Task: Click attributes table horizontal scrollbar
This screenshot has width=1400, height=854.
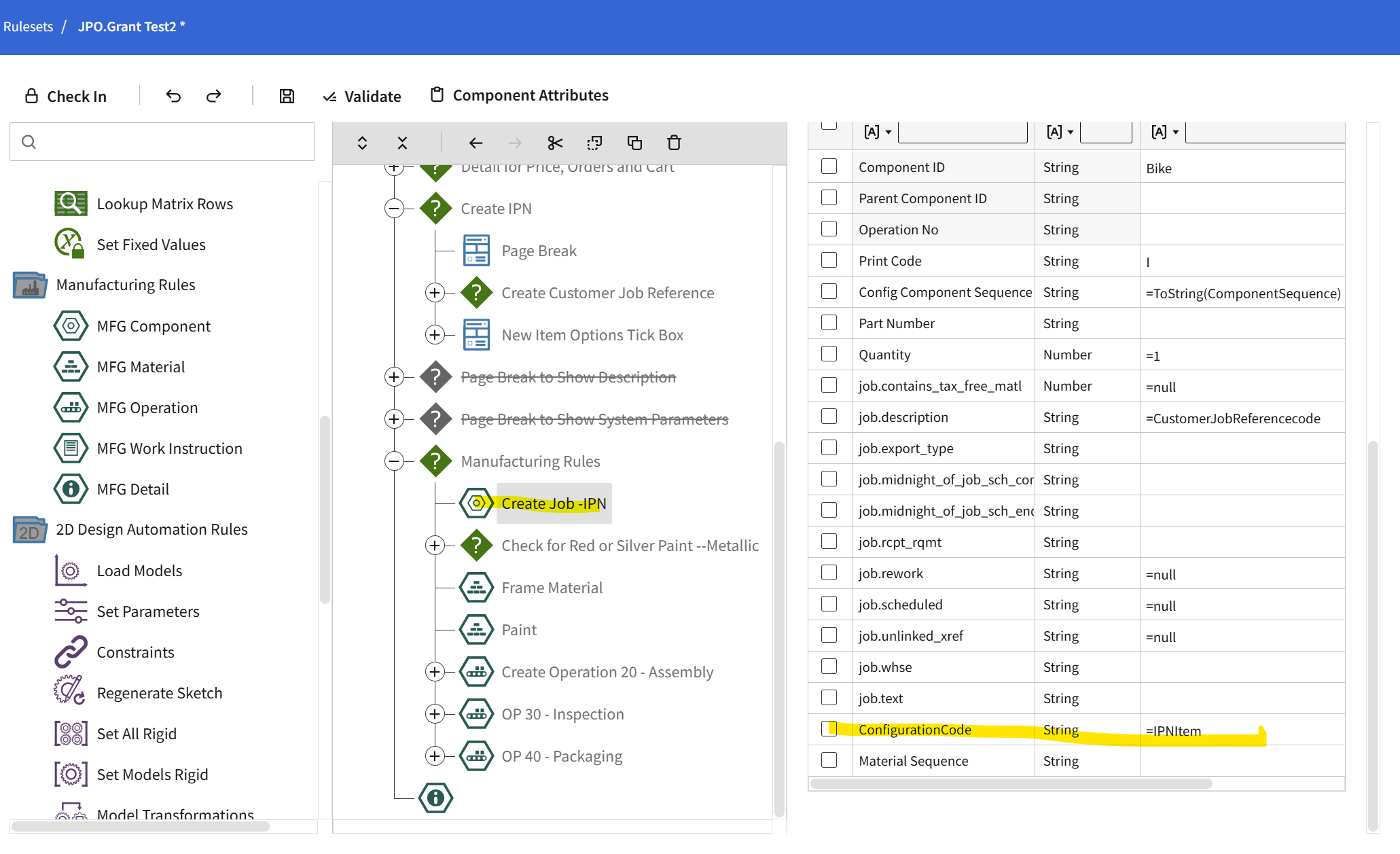Action: point(1011,783)
